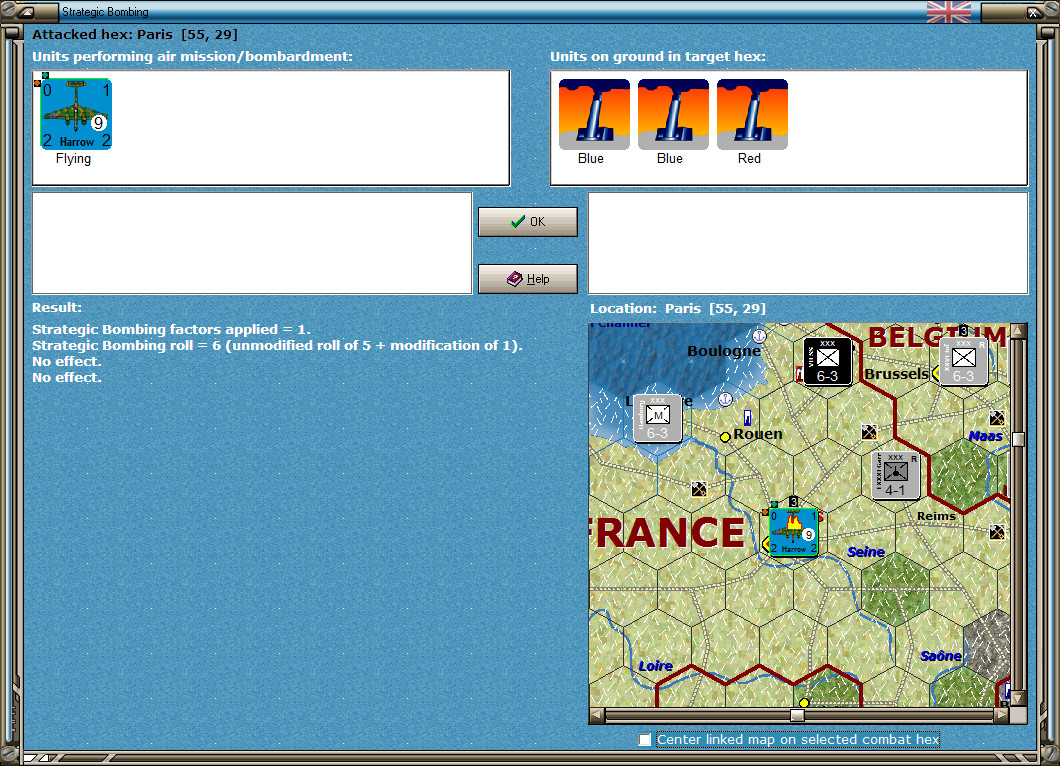Click the port anchor icon at Boulogne
Image resolution: width=1060 pixels, height=766 pixels.
coord(759,335)
